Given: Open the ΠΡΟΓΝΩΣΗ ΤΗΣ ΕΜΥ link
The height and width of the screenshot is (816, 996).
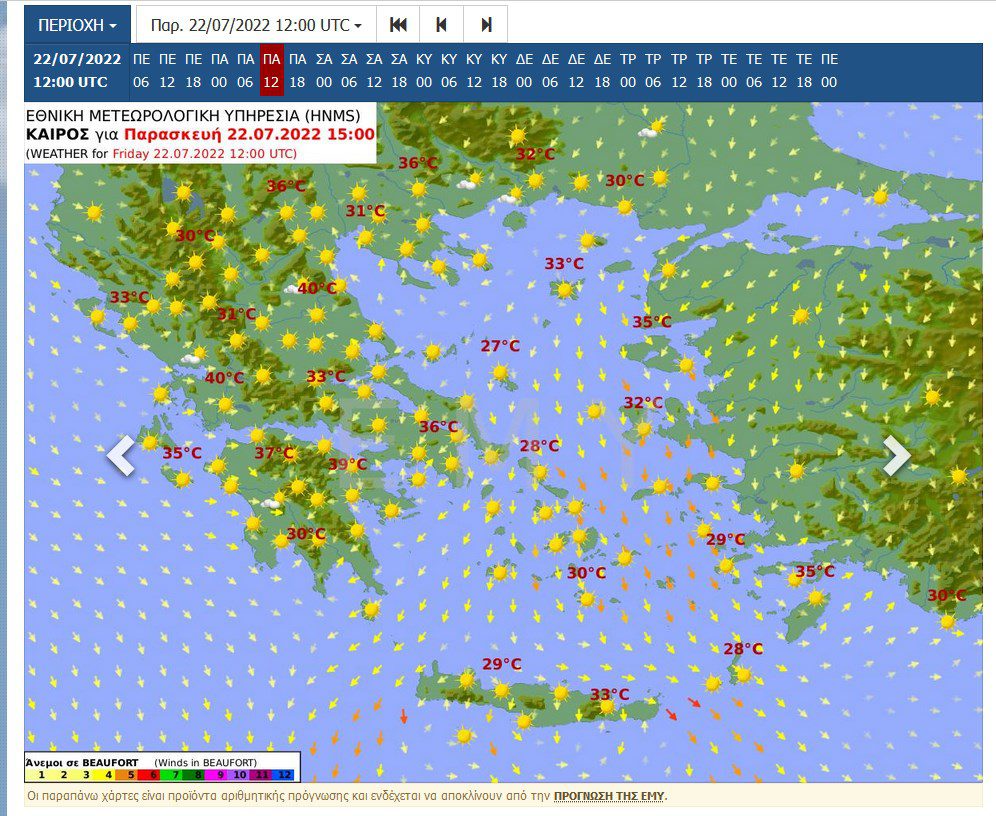Looking at the screenshot, I should pyautogui.click(x=609, y=796).
